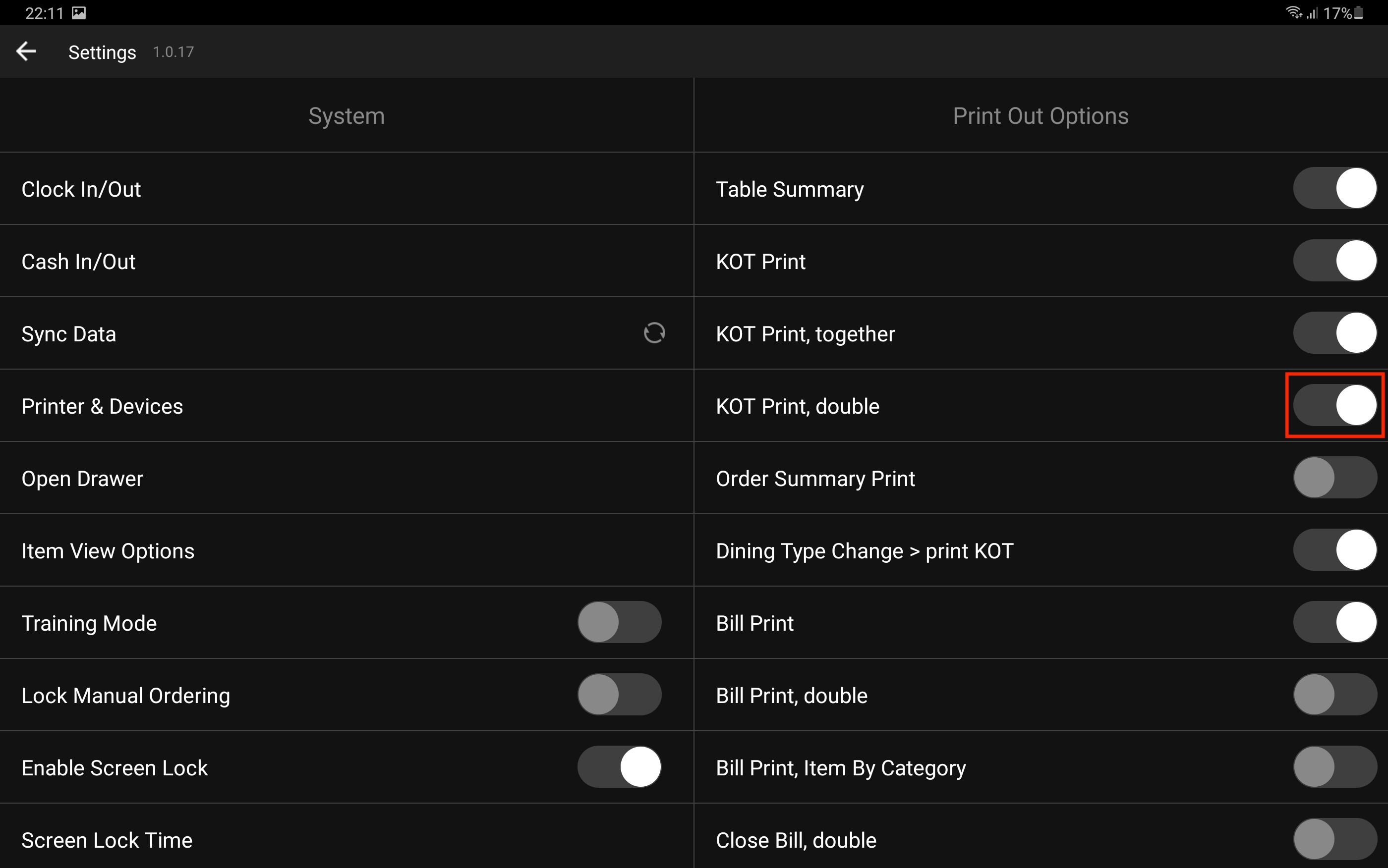Screen dimensions: 1388x868
Task: Enable Order Summary Print toggle
Action: tap(1334, 478)
